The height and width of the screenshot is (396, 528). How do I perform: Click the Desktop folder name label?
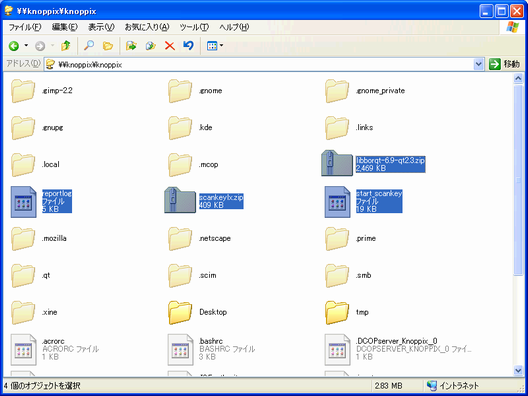tap(213, 312)
